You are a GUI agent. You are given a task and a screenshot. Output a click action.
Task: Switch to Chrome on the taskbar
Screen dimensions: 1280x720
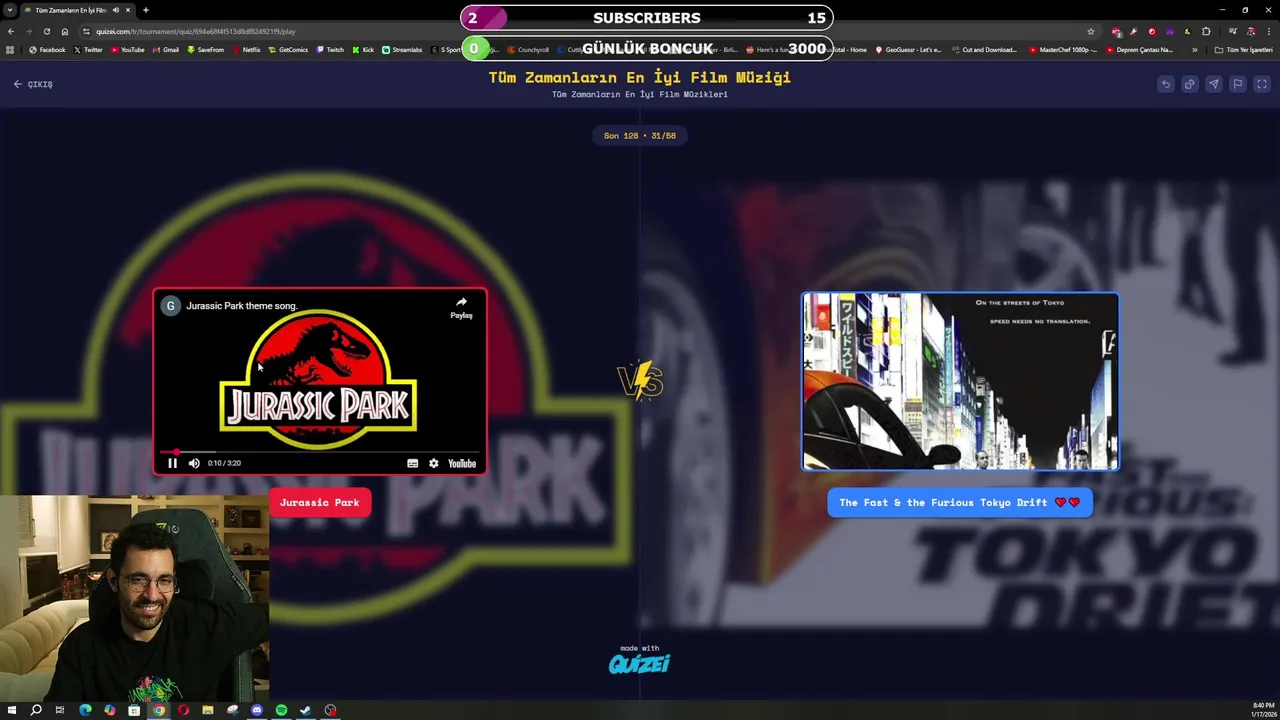click(158, 710)
